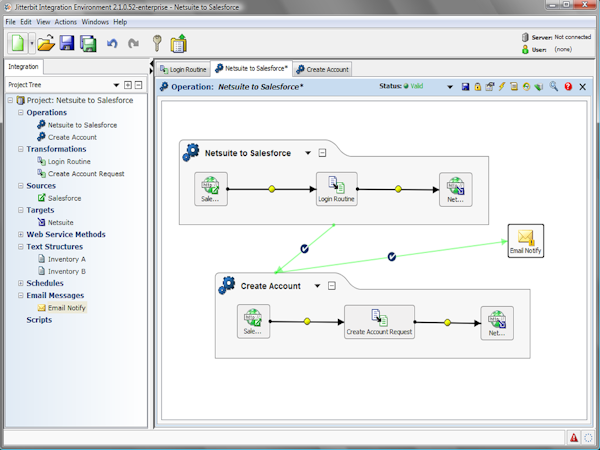Open the dropdown arrow beside New icon

tap(32, 43)
